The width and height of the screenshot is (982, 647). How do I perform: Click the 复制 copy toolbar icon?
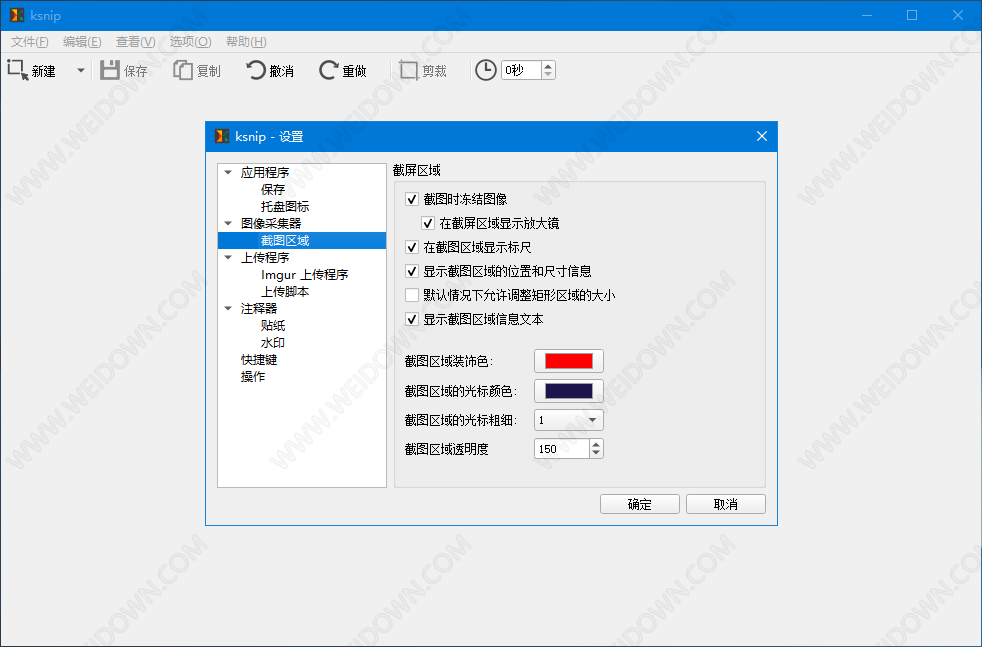[x=182, y=70]
